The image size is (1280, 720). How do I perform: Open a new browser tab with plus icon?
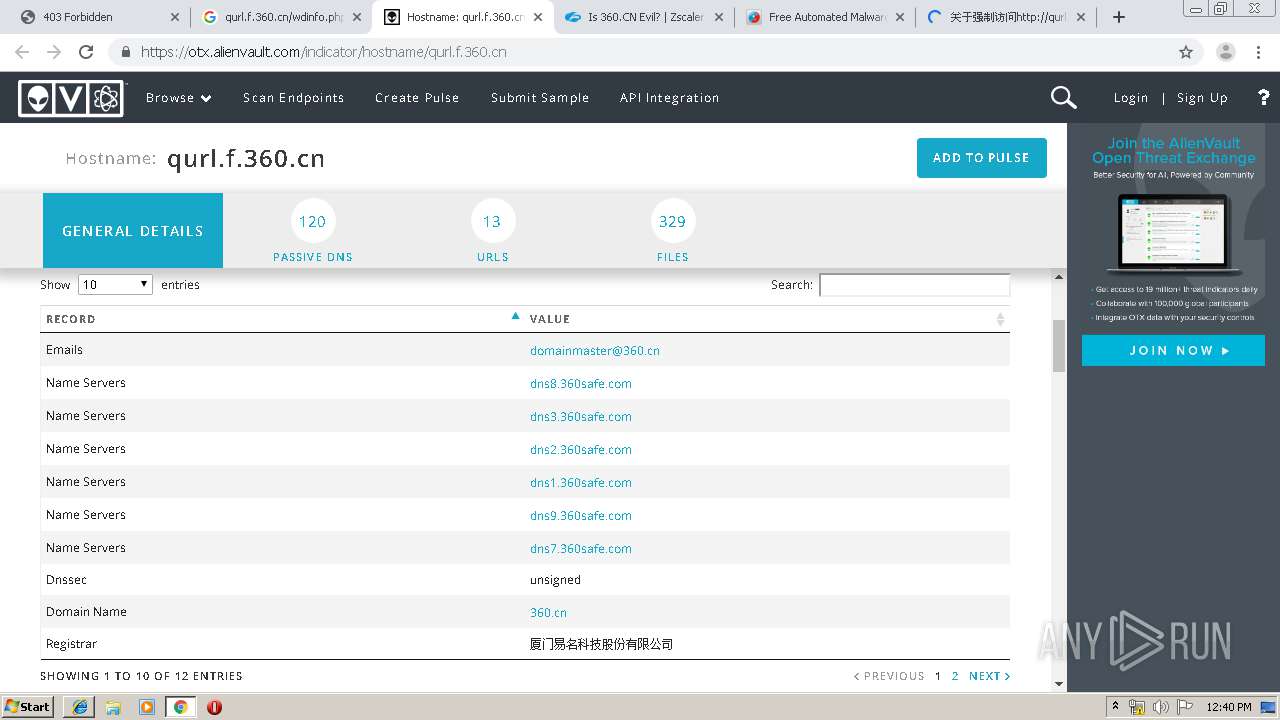[1119, 17]
